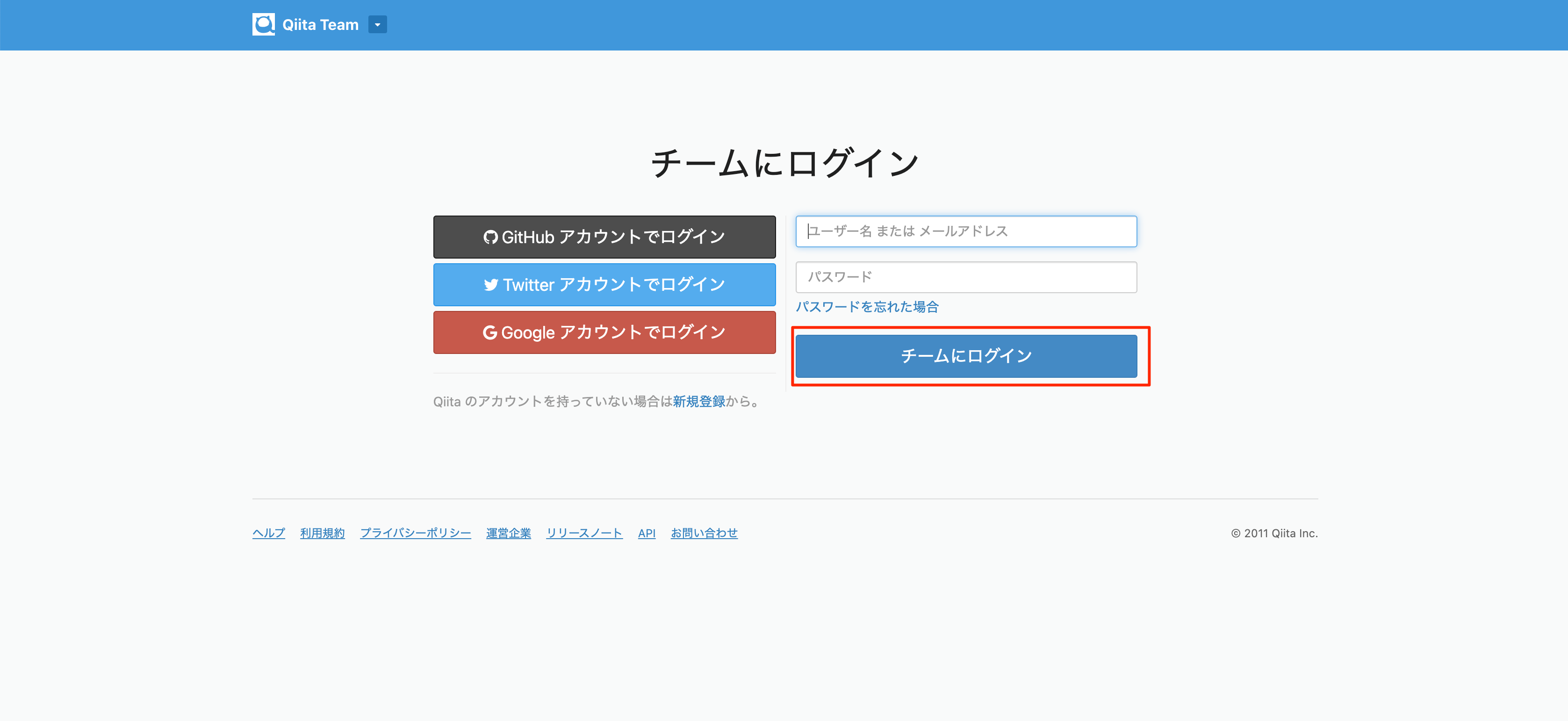
Task: Click the GitHub octocat icon
Action: pyautogui.click(x=490, y=237)
